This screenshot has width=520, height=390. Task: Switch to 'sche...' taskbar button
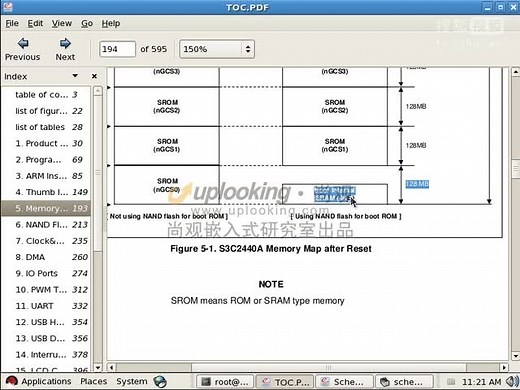(x=404, y=382)
